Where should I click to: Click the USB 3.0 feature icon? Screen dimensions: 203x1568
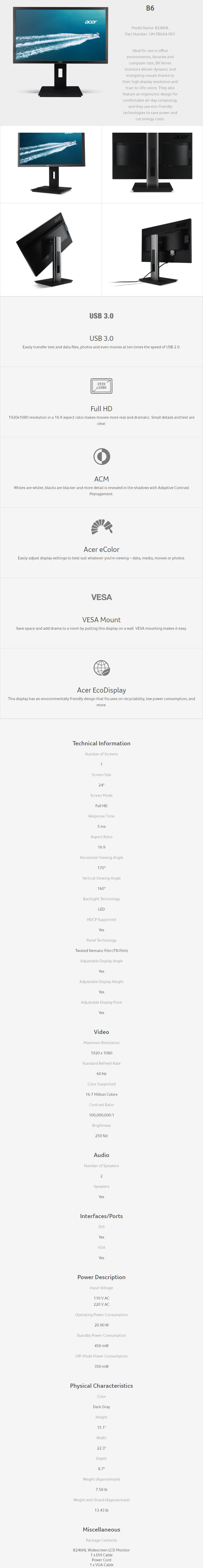101,316
